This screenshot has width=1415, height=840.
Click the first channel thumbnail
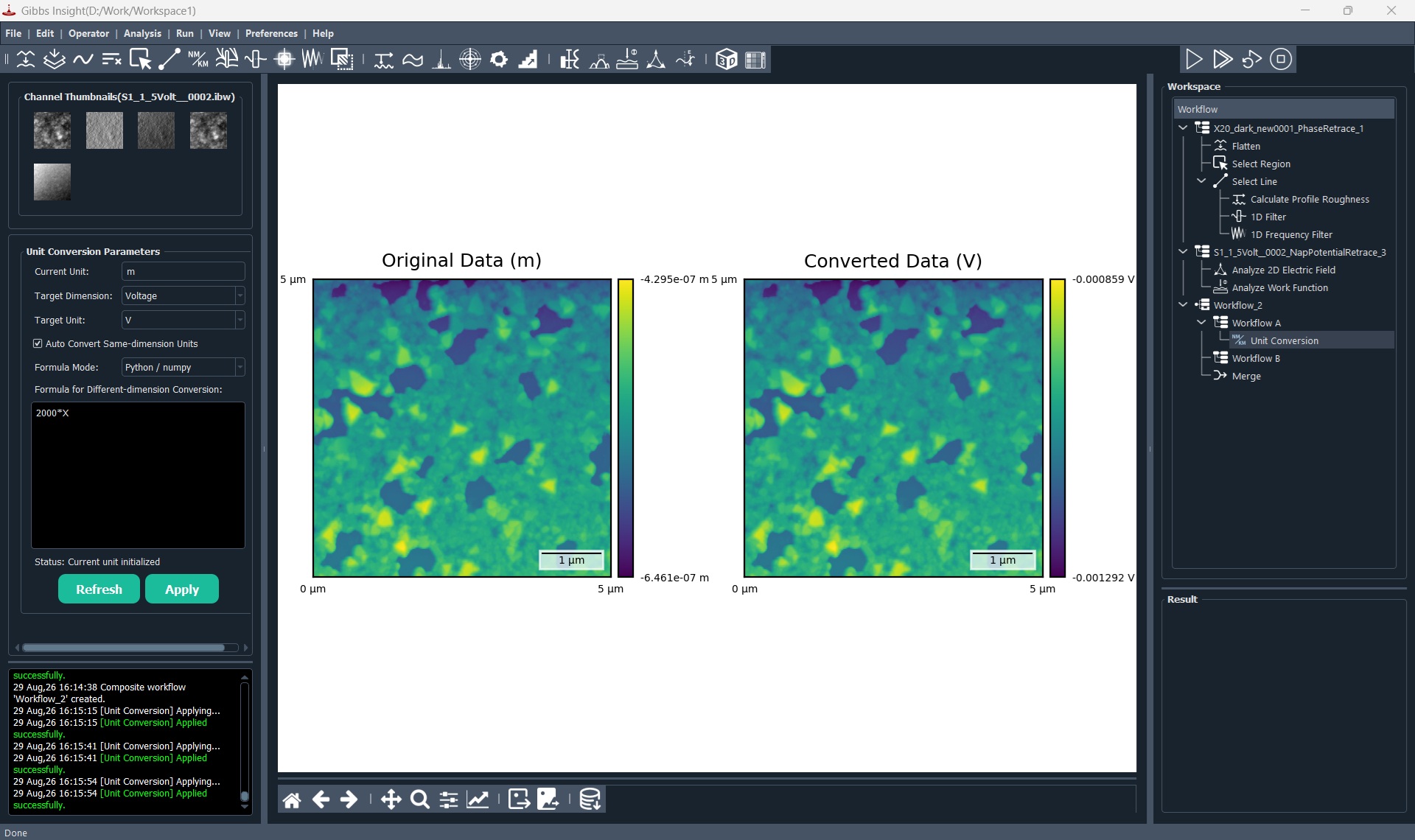(52, 130)
